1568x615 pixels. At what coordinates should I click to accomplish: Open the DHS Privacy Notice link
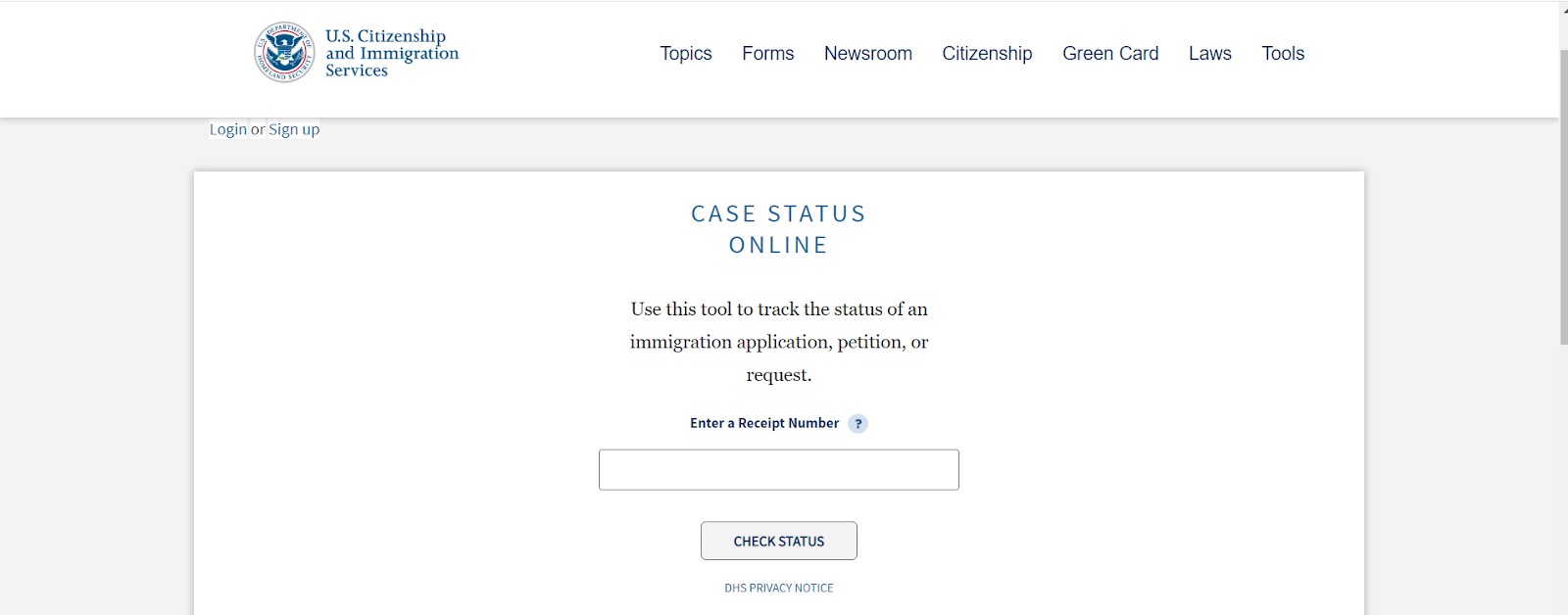pos(778,588)
